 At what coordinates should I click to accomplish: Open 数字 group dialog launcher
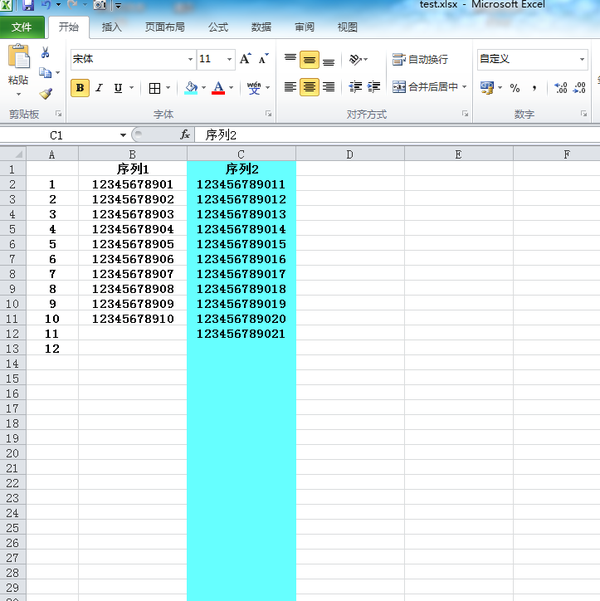coord(584,113)
